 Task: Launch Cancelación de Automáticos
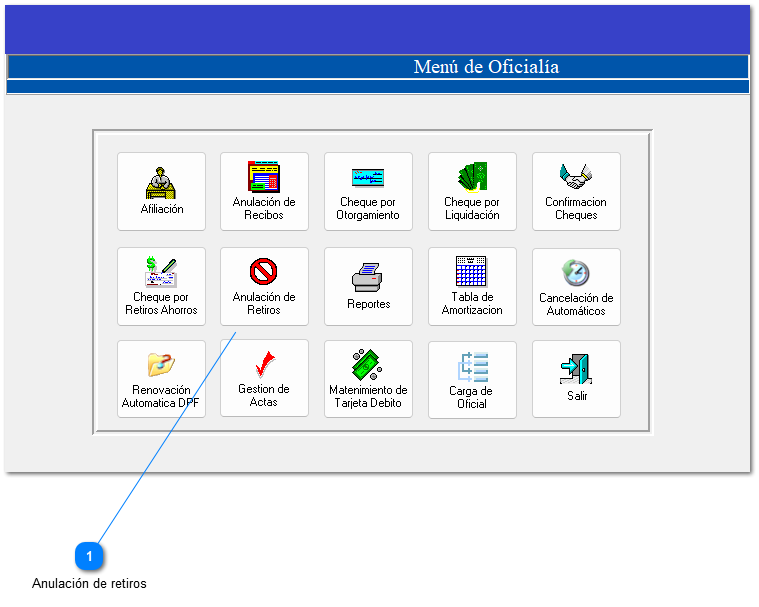point(576,286)
